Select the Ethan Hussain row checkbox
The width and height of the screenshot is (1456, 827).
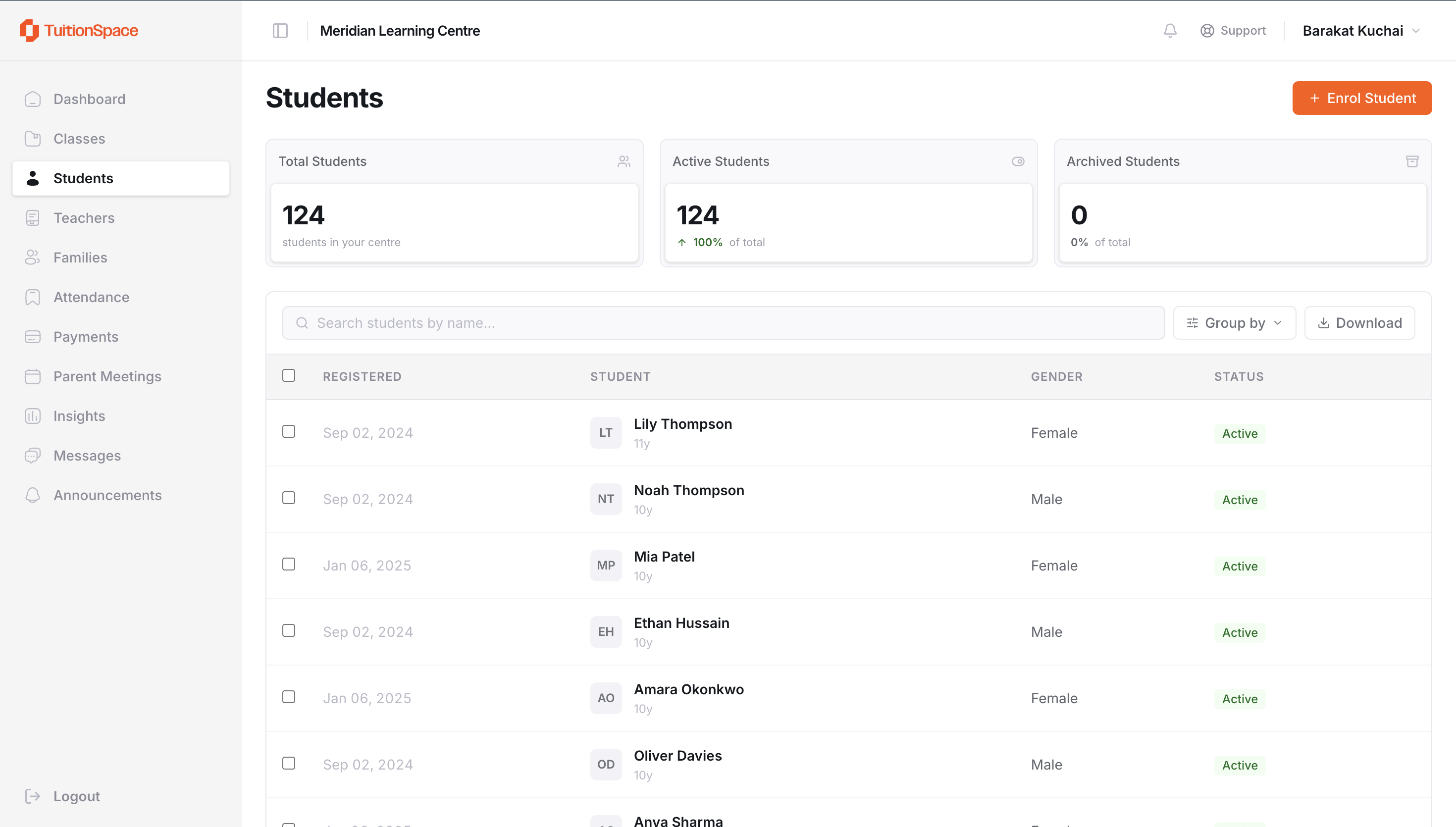(289, 631)
